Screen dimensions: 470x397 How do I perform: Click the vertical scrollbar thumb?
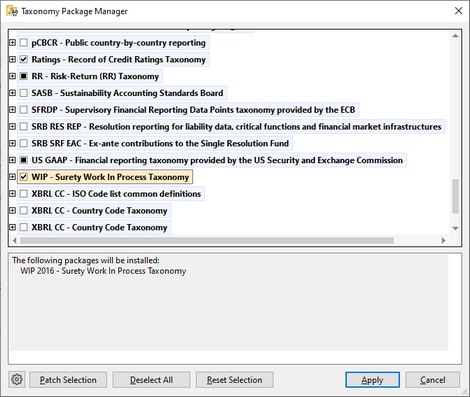pyautogui.click(x=455, y=196)
